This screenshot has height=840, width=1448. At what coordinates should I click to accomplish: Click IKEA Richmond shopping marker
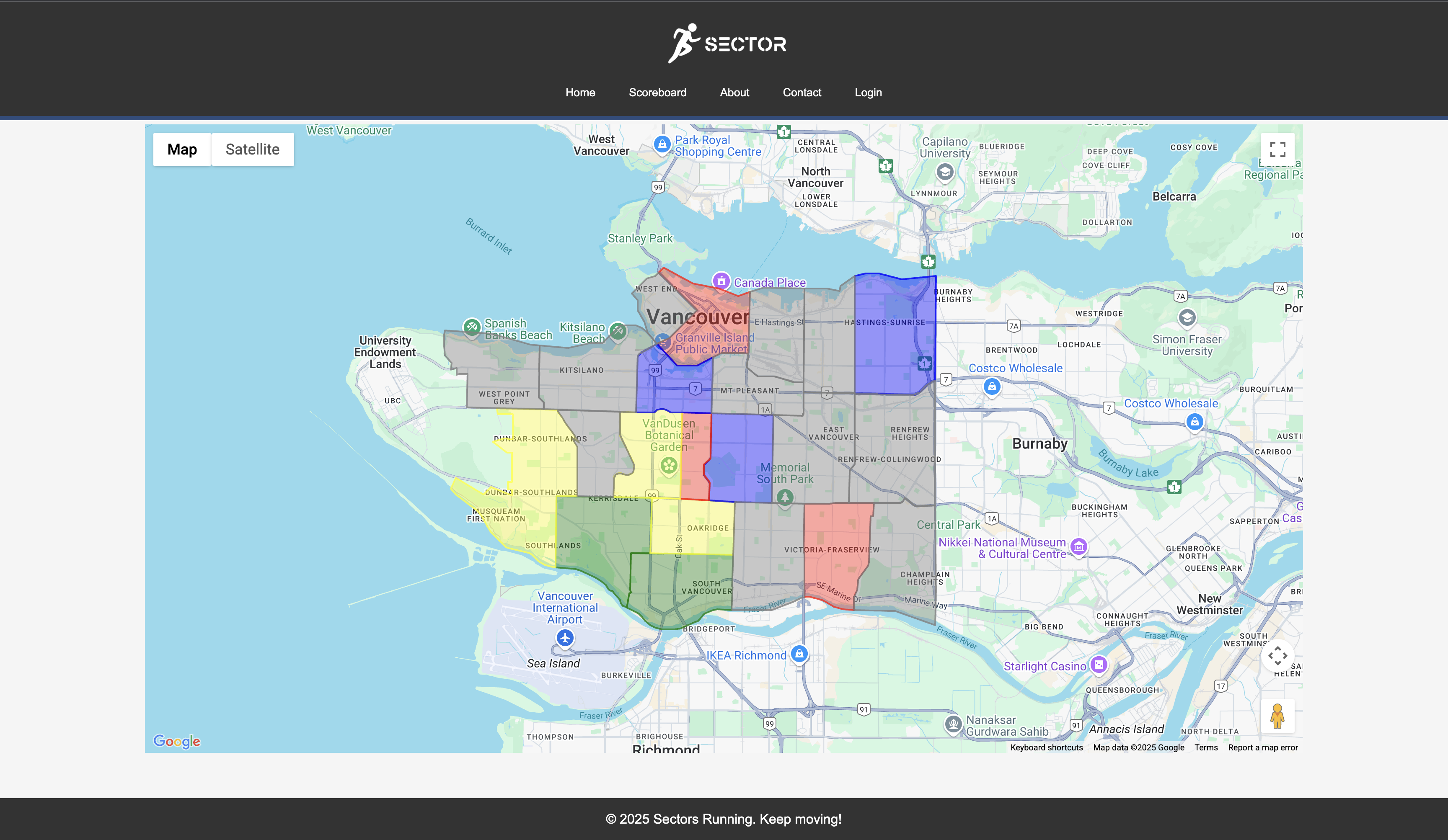pyautogui.click(x=799, y=653)
